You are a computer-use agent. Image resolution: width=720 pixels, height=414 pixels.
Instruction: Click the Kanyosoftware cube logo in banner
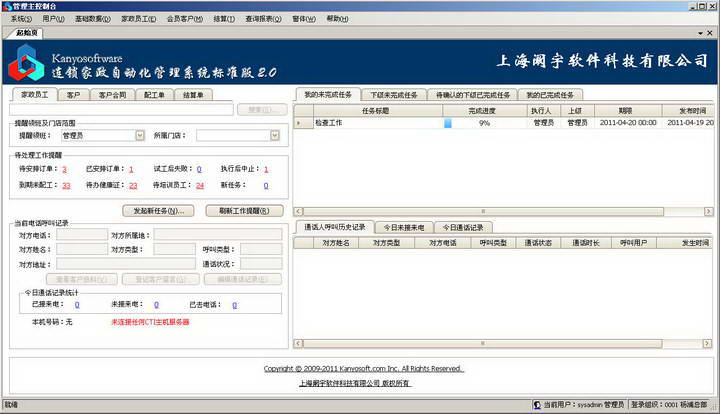tap(26, 63)
